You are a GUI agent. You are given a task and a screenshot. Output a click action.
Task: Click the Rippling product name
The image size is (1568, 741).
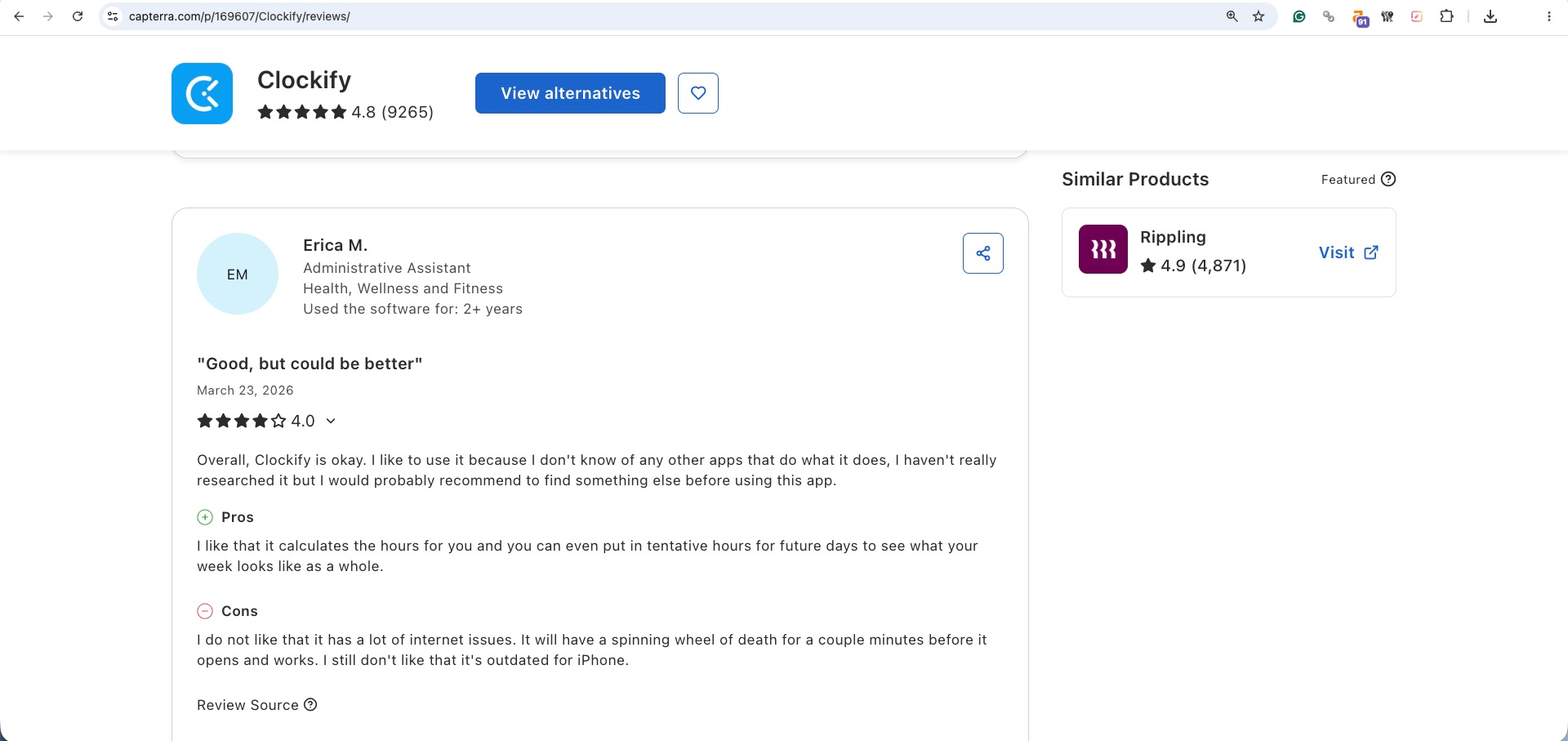1173,237
